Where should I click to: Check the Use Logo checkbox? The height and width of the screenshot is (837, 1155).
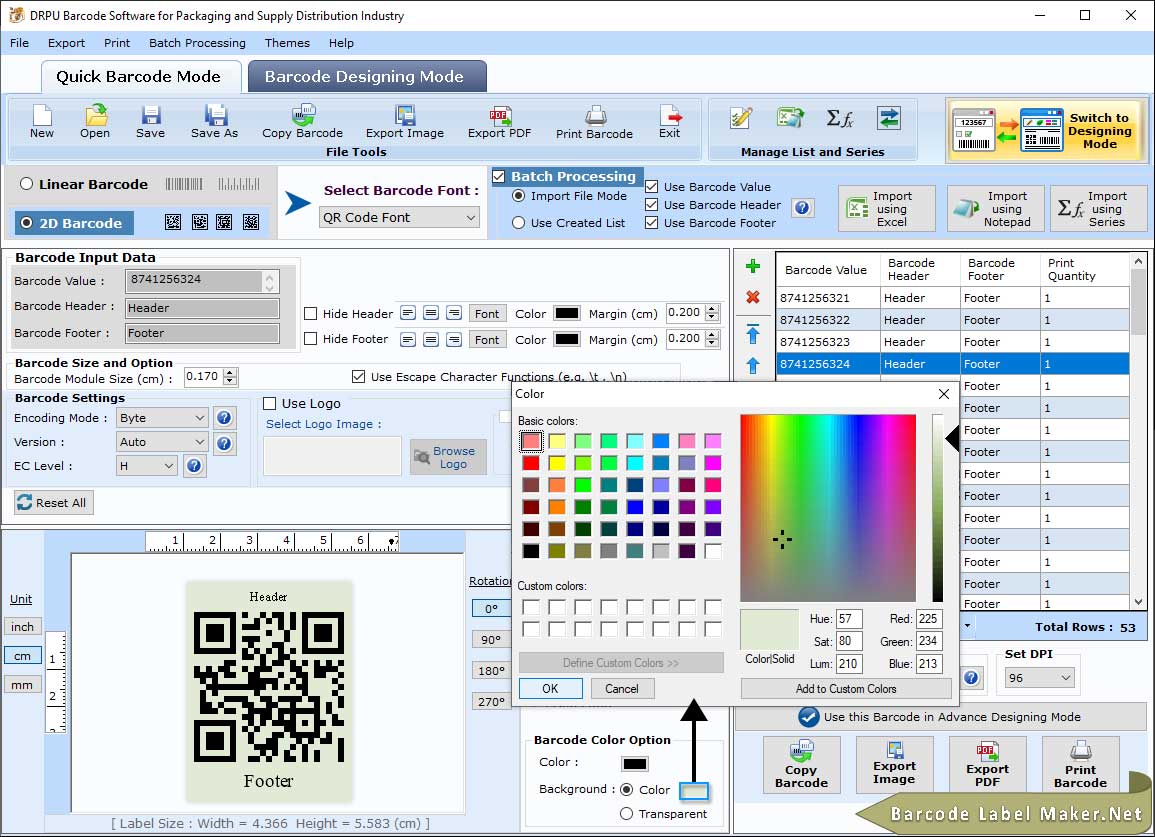point(270,404)
